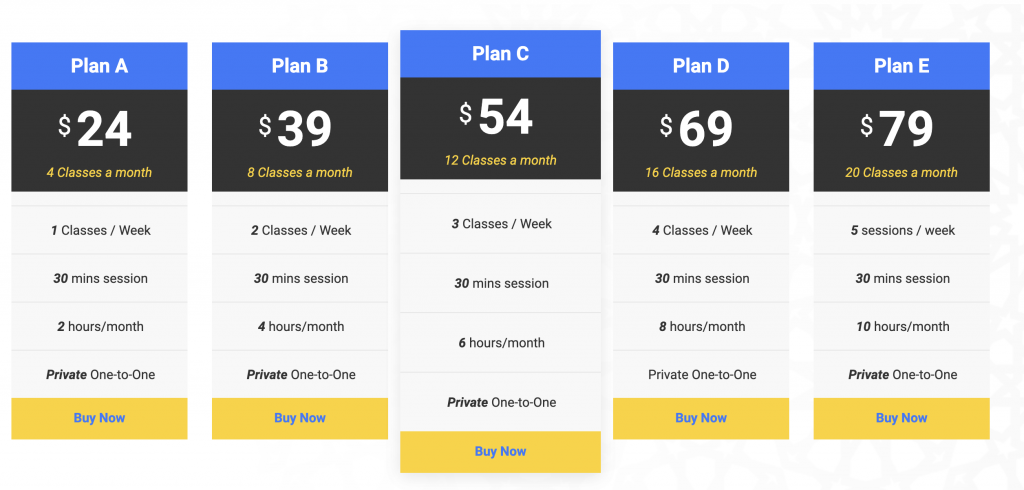This screenshot has width=1024, height=490.
Task: Select the Plan E header
Action: click(901, 66)
